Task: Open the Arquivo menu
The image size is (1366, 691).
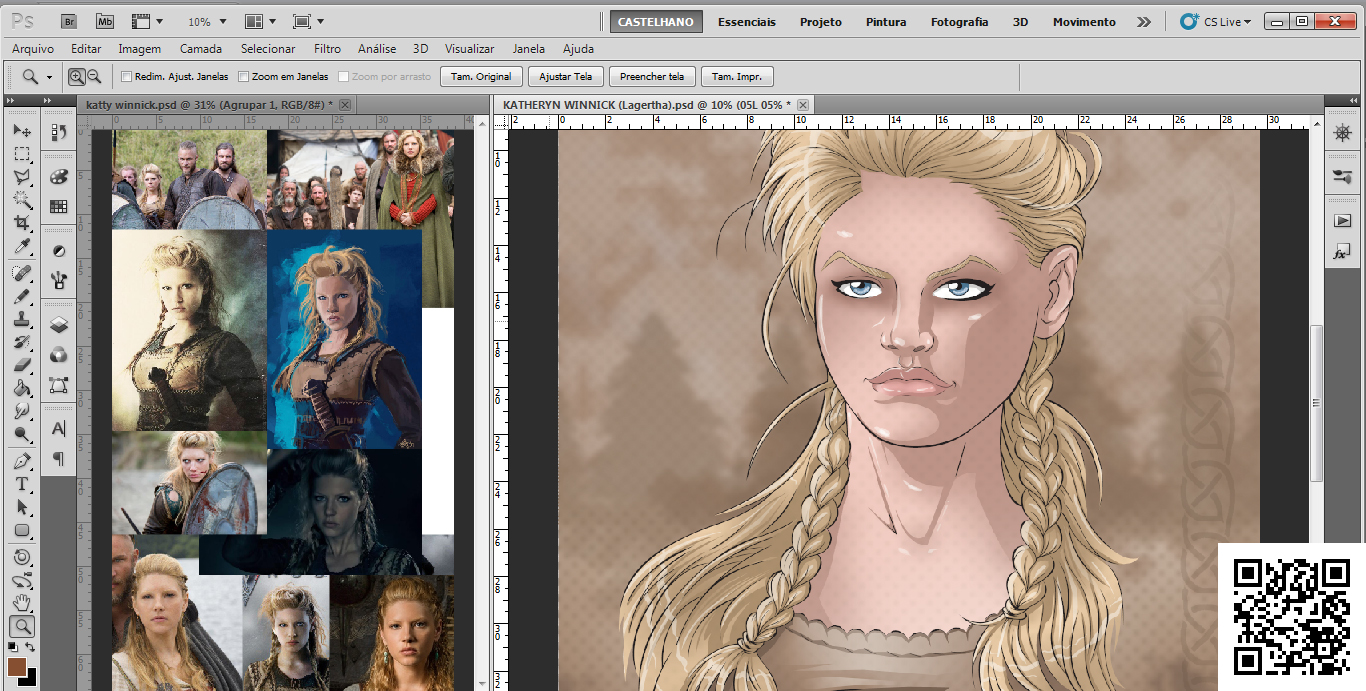Action: click(33, 48)
